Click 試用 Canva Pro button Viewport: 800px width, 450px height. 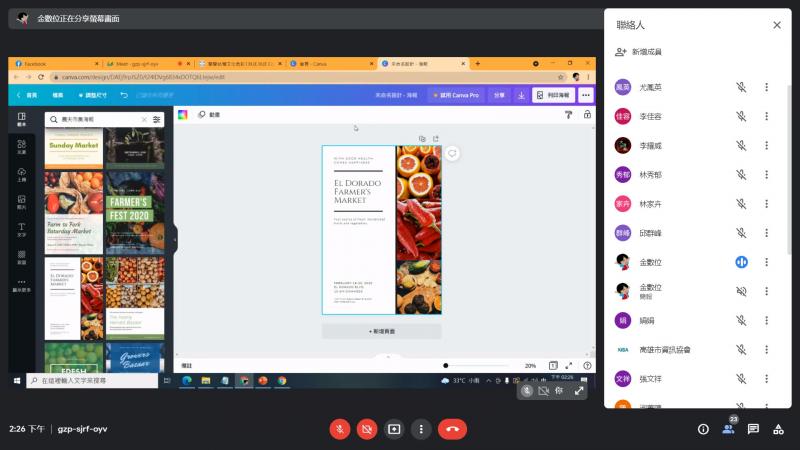[456, 95]
